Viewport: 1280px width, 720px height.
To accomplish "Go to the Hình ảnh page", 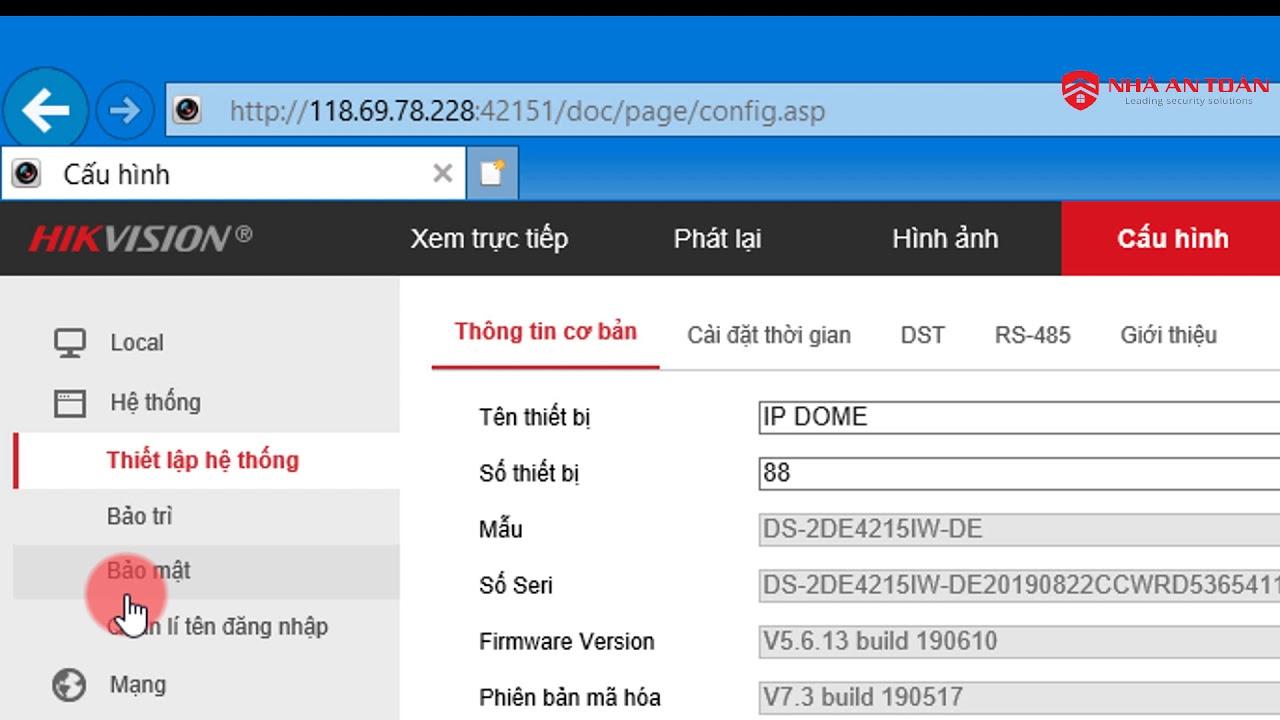I will coord(945,239).
